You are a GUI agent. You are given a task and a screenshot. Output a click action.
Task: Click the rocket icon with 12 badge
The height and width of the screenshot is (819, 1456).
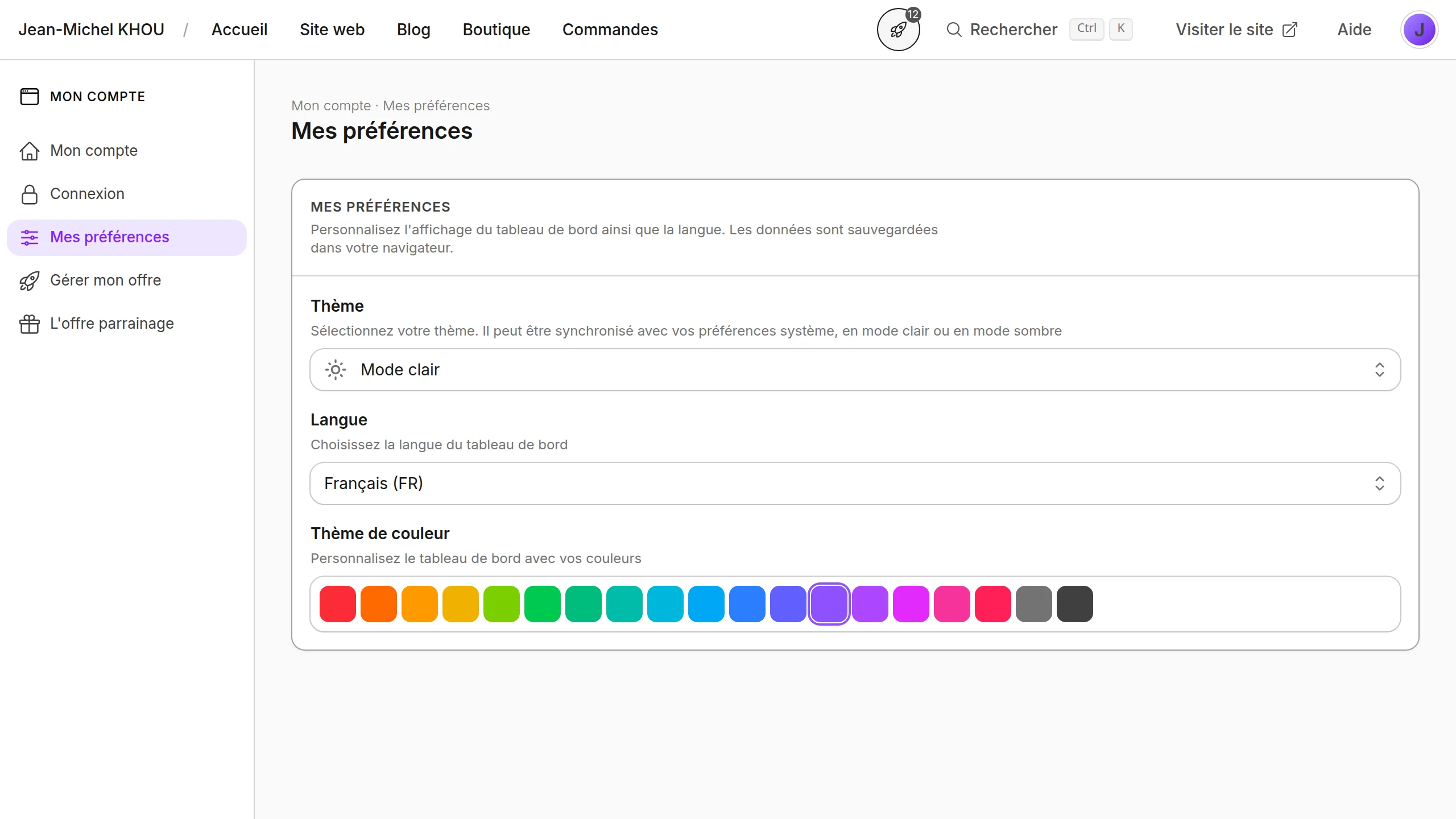pyautogui.click(x=898, y=30)
